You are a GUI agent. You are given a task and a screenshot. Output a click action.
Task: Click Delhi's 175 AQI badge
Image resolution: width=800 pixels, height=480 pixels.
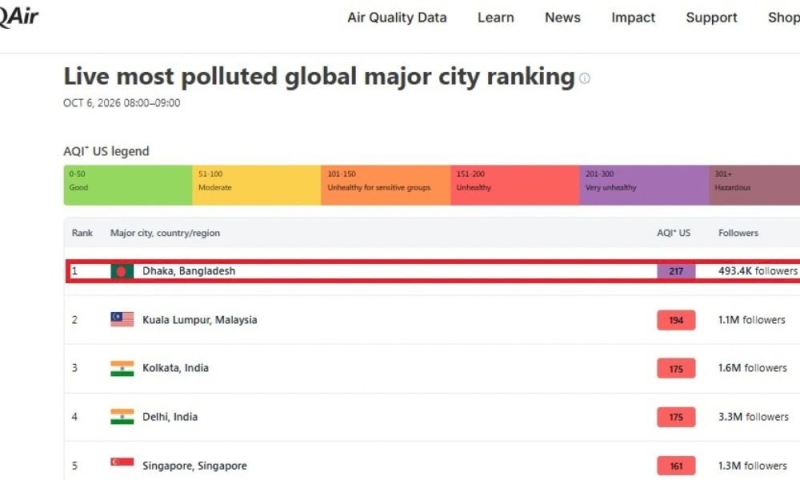tap(676, 417)
